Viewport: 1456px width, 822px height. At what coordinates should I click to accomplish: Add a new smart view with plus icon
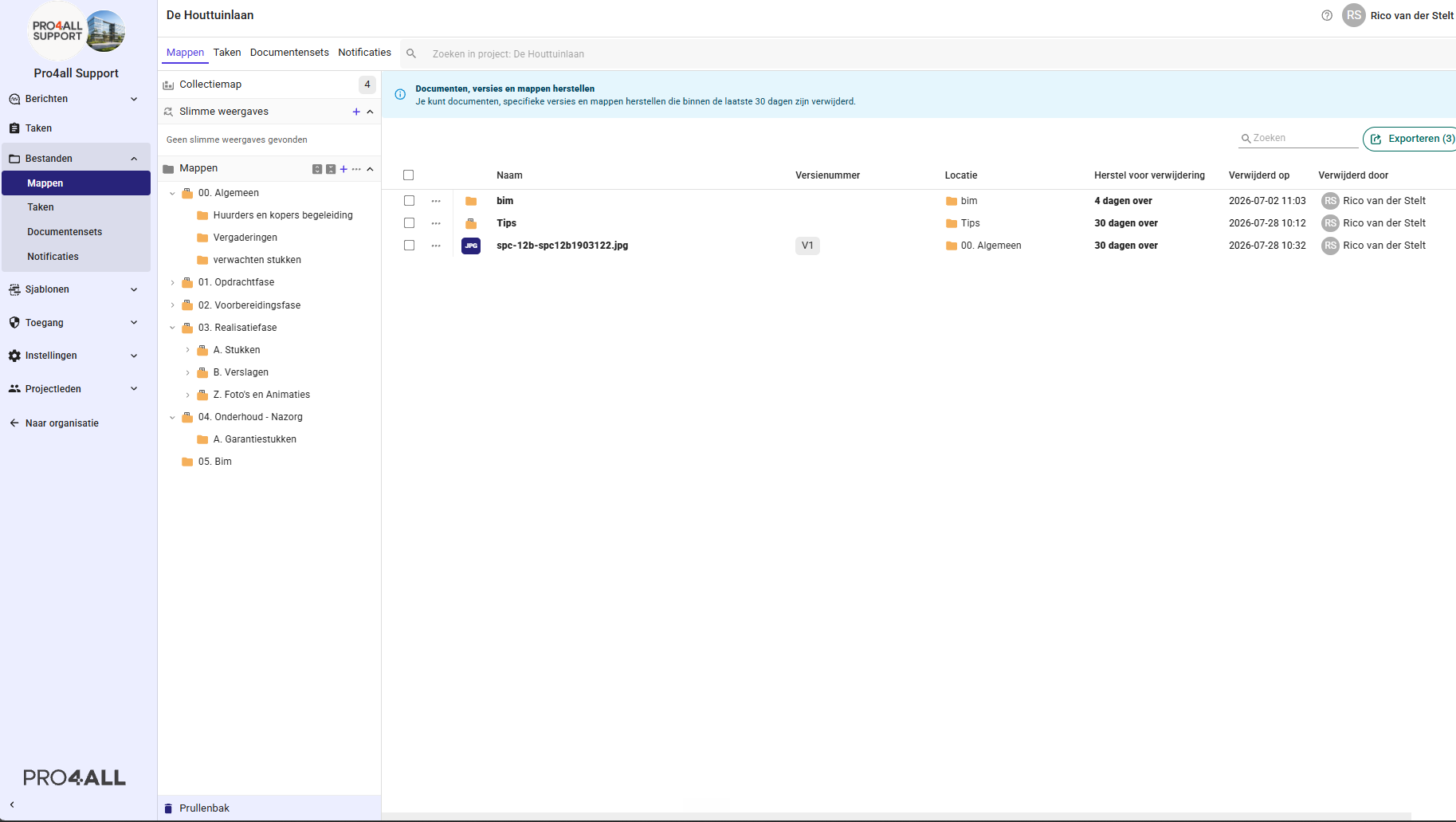356,112
